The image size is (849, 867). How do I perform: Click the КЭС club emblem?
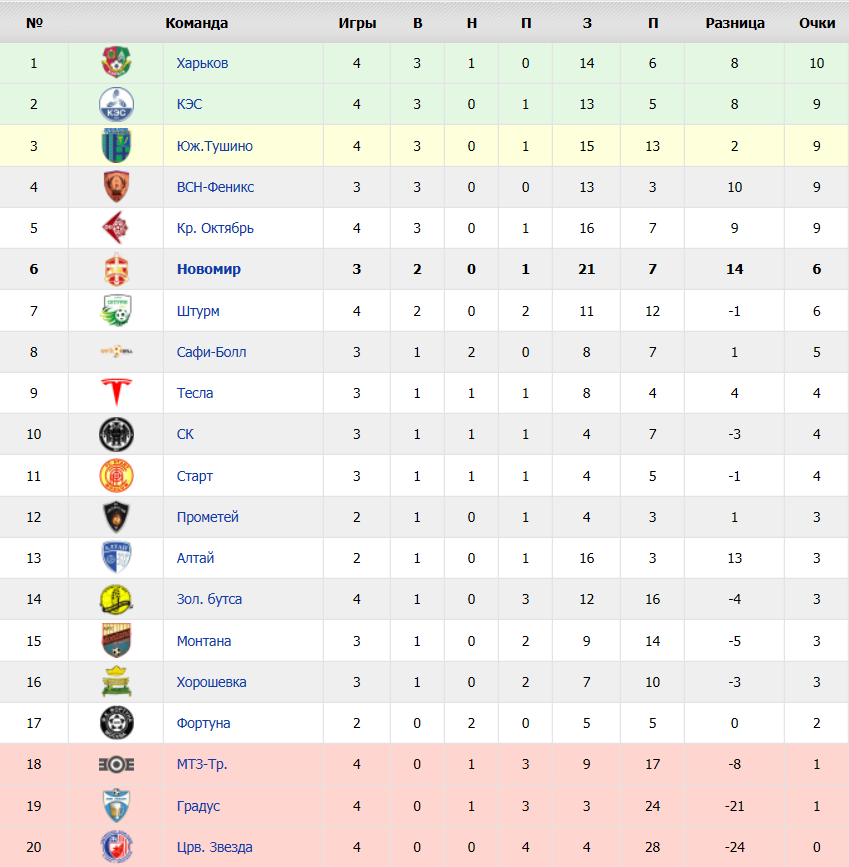[116, 104]
